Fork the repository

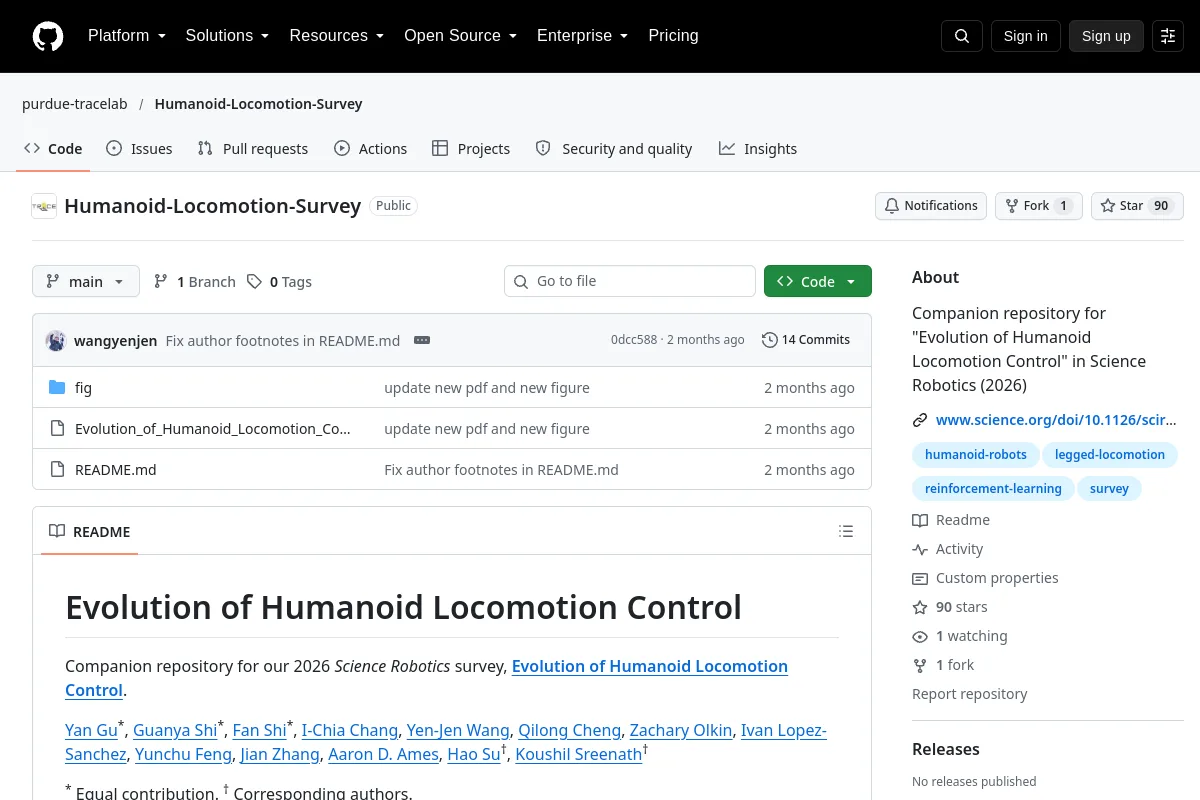[1038, 206]
